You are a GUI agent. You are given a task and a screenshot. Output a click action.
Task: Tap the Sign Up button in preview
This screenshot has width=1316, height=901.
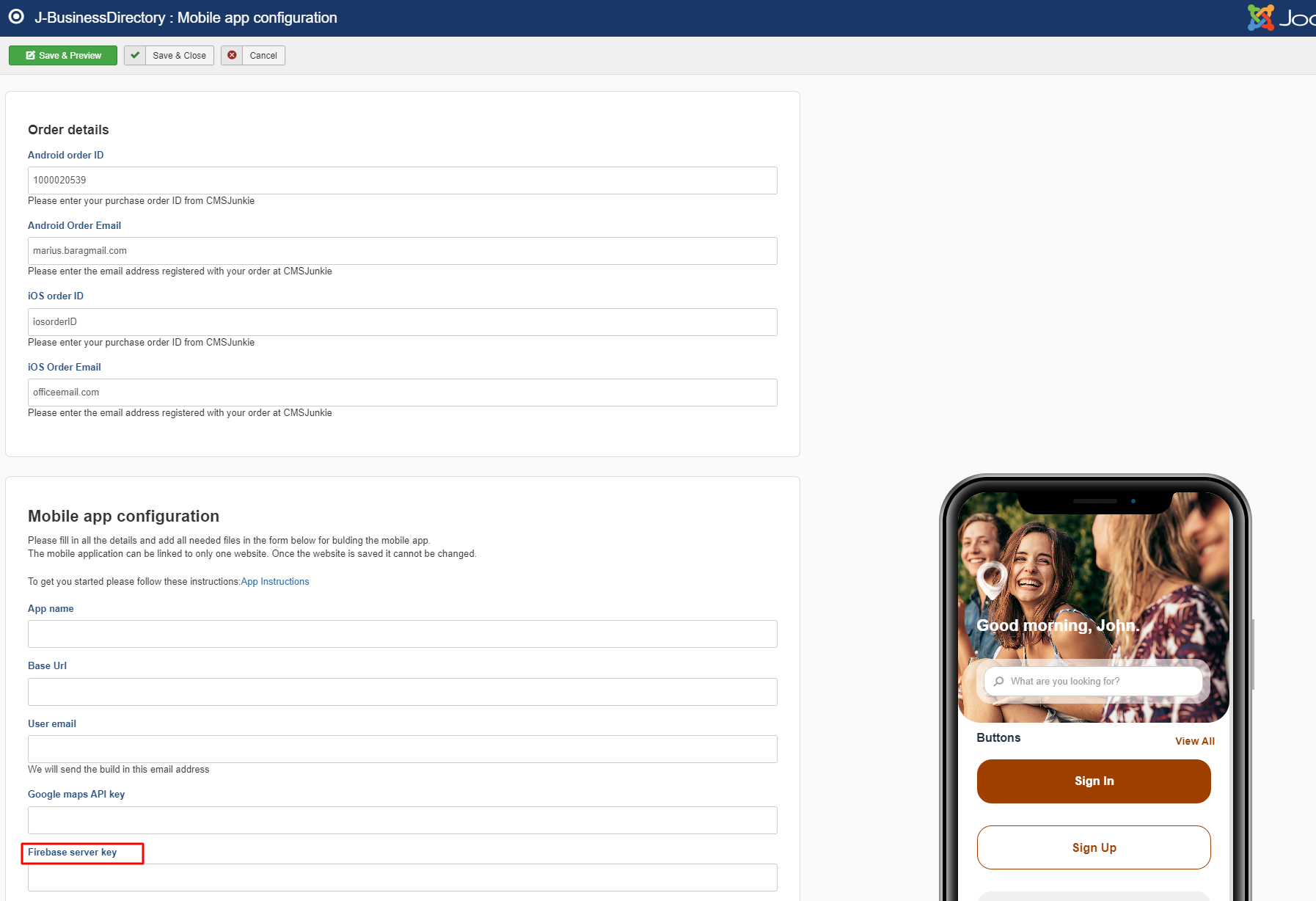click(1093, 847)
